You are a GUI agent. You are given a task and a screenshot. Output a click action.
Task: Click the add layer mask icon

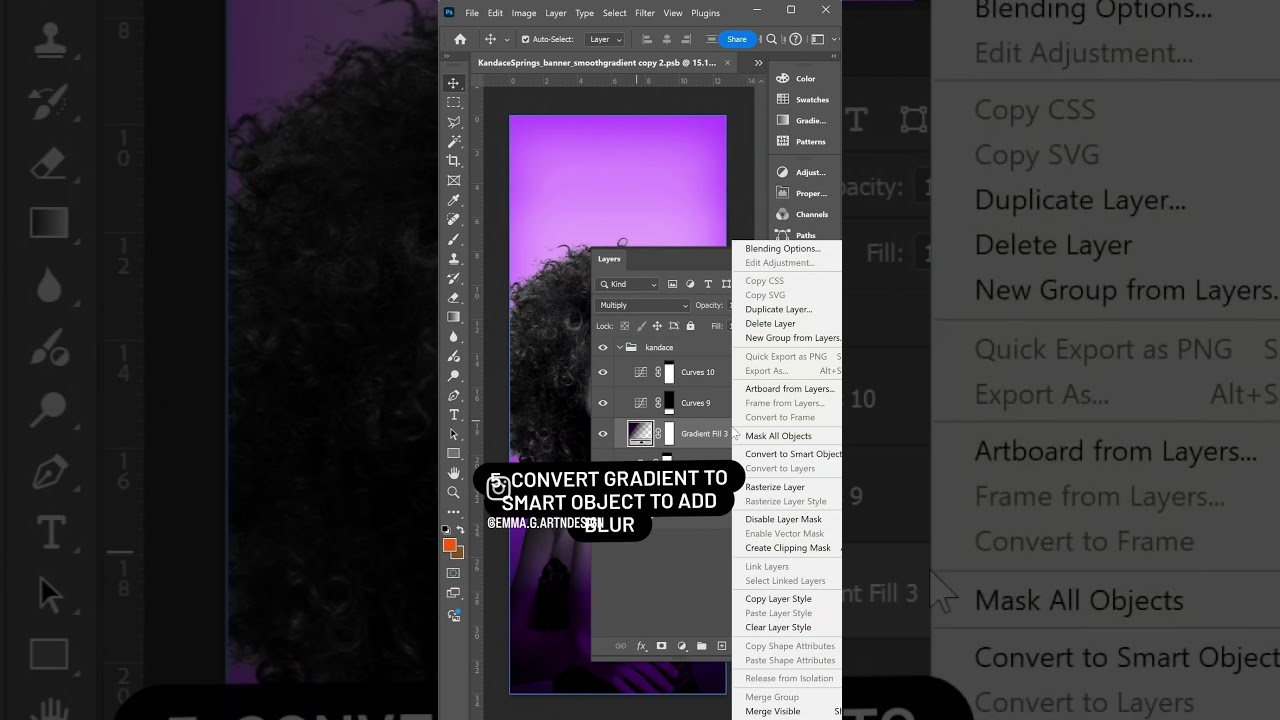[661, 646]
